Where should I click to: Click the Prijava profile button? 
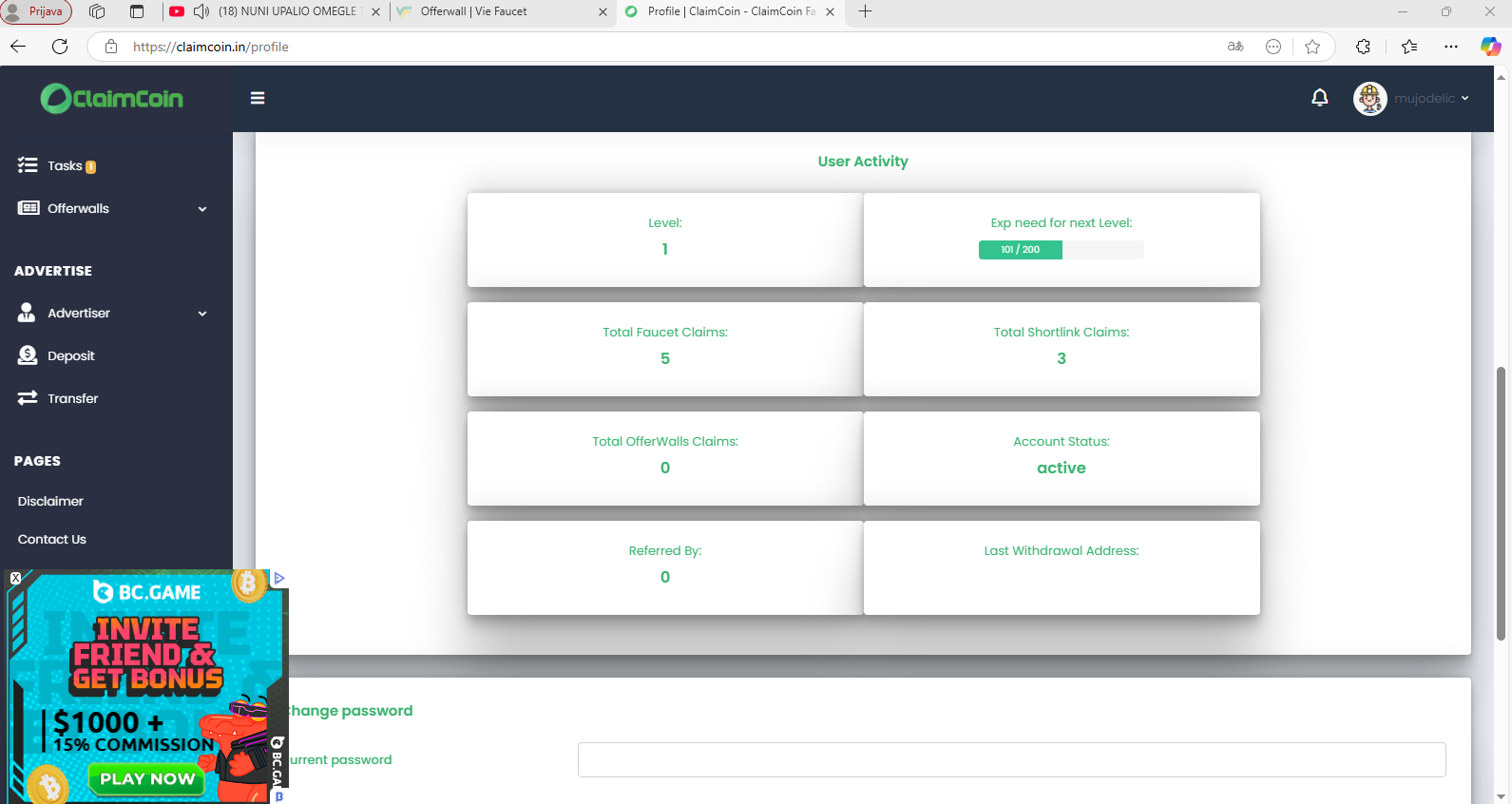pyautogui.click(x=37, y=11)
